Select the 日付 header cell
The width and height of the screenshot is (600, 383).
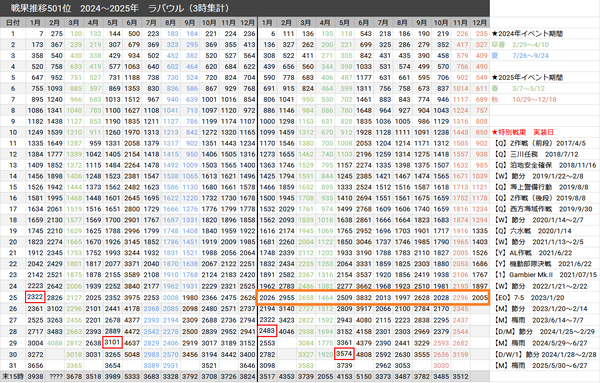[x=13, y=23]
